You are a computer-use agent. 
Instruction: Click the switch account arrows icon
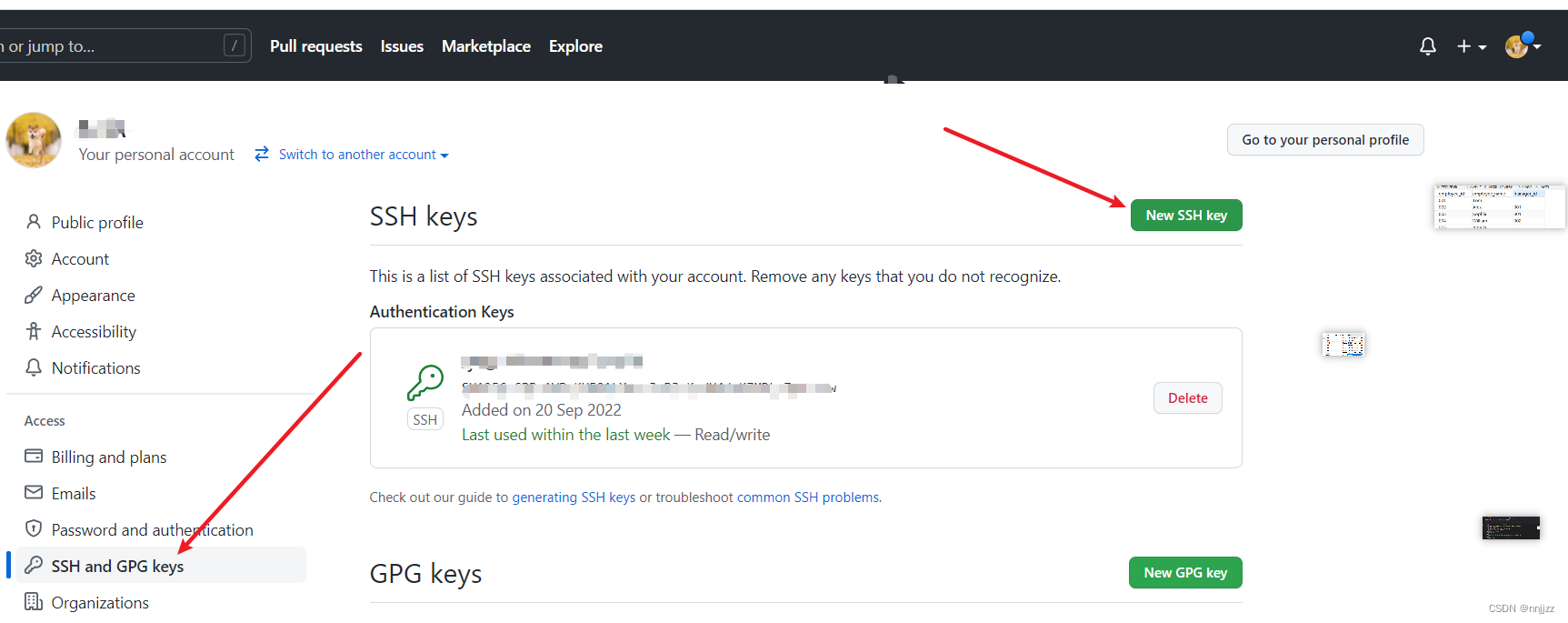click(262, 155)
